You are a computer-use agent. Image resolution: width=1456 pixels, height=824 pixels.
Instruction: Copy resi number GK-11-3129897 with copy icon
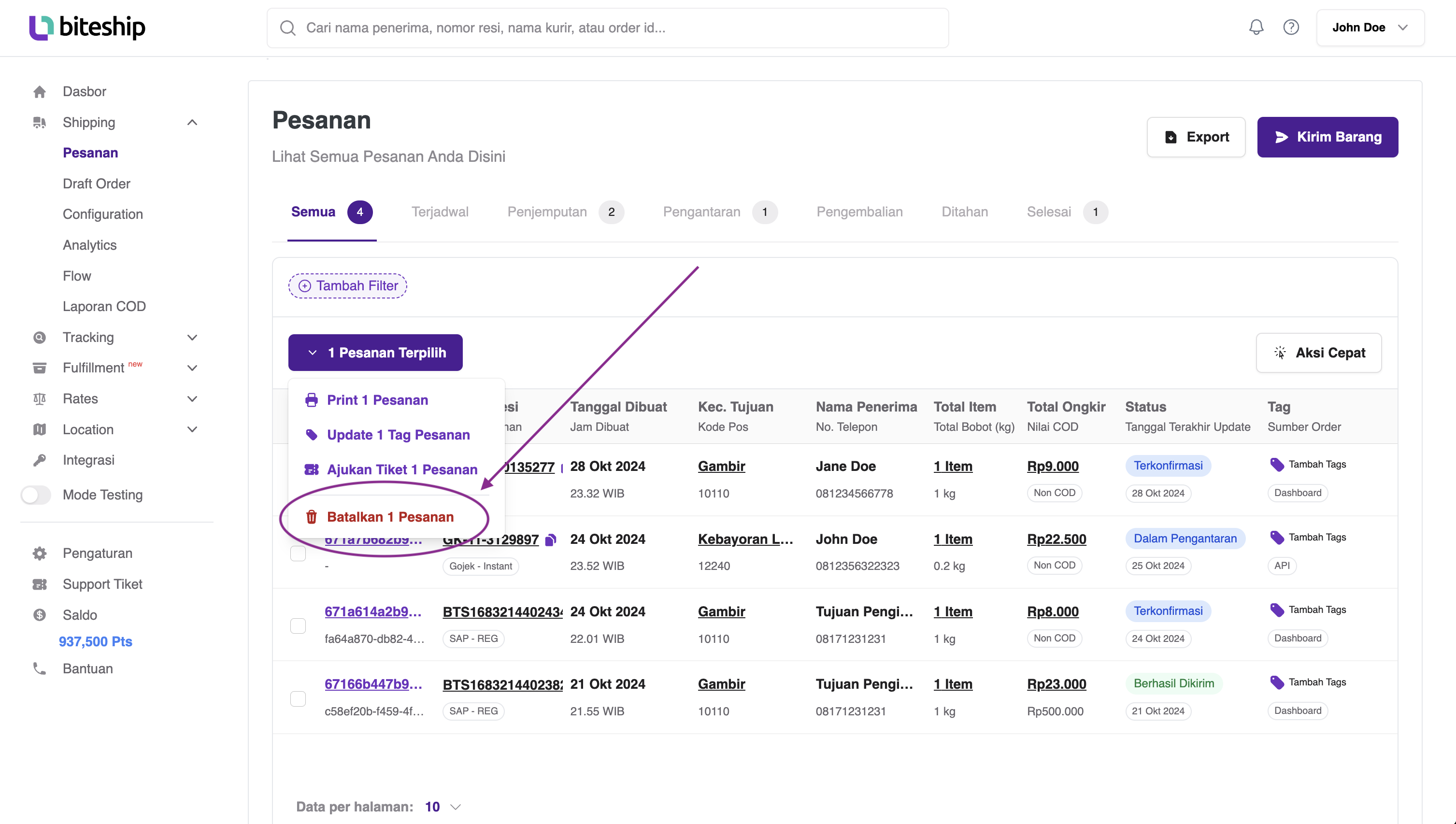(551, 540)
